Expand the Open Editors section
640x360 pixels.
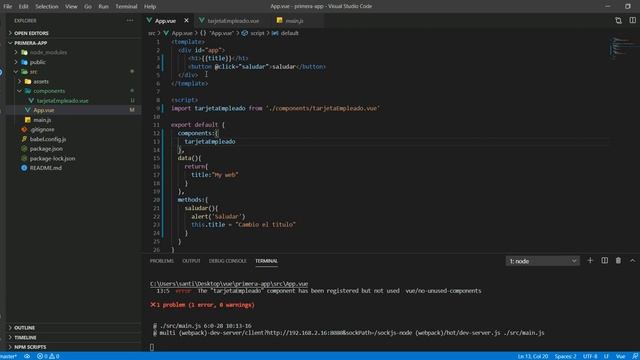[31, 33]
